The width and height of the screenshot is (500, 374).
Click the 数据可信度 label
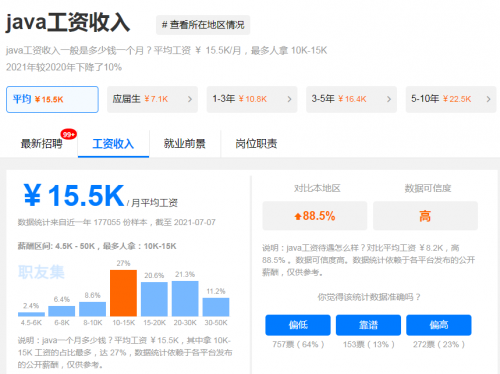[x=428, y=188]
